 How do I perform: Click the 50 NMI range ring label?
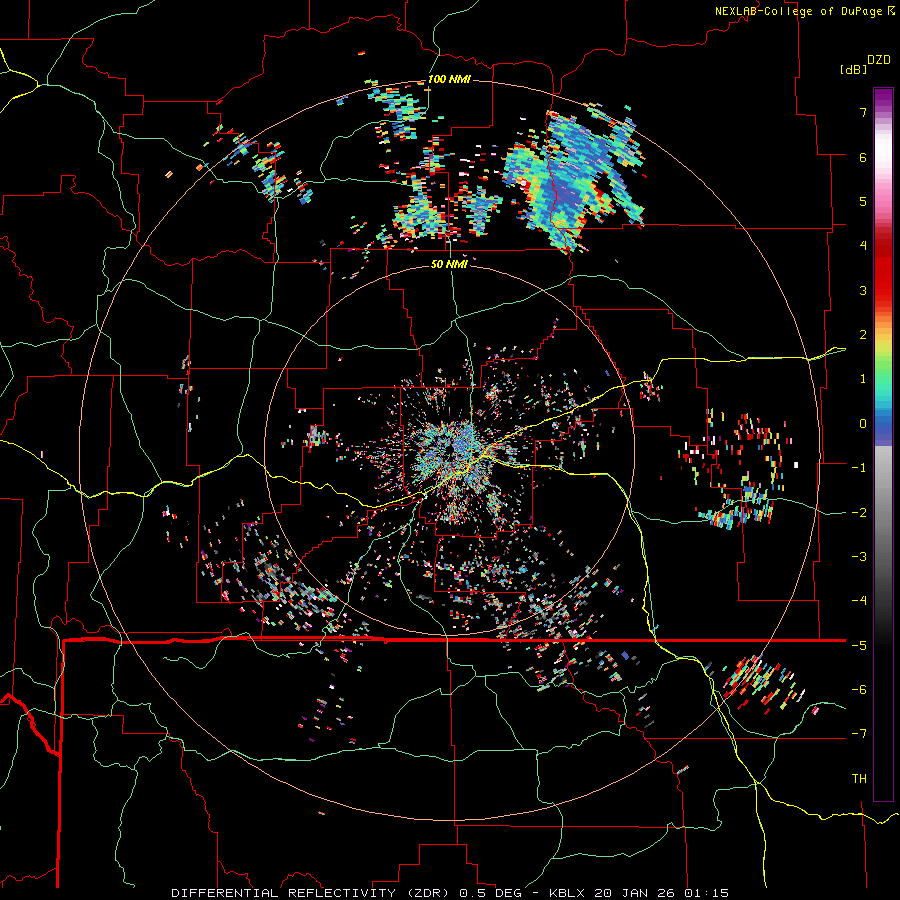point(449,264)
